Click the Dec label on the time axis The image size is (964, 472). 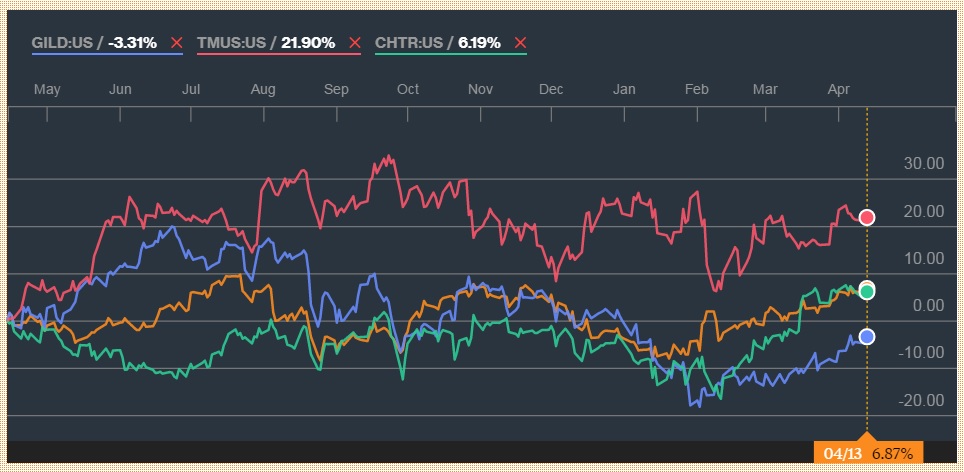pos(551,89)
